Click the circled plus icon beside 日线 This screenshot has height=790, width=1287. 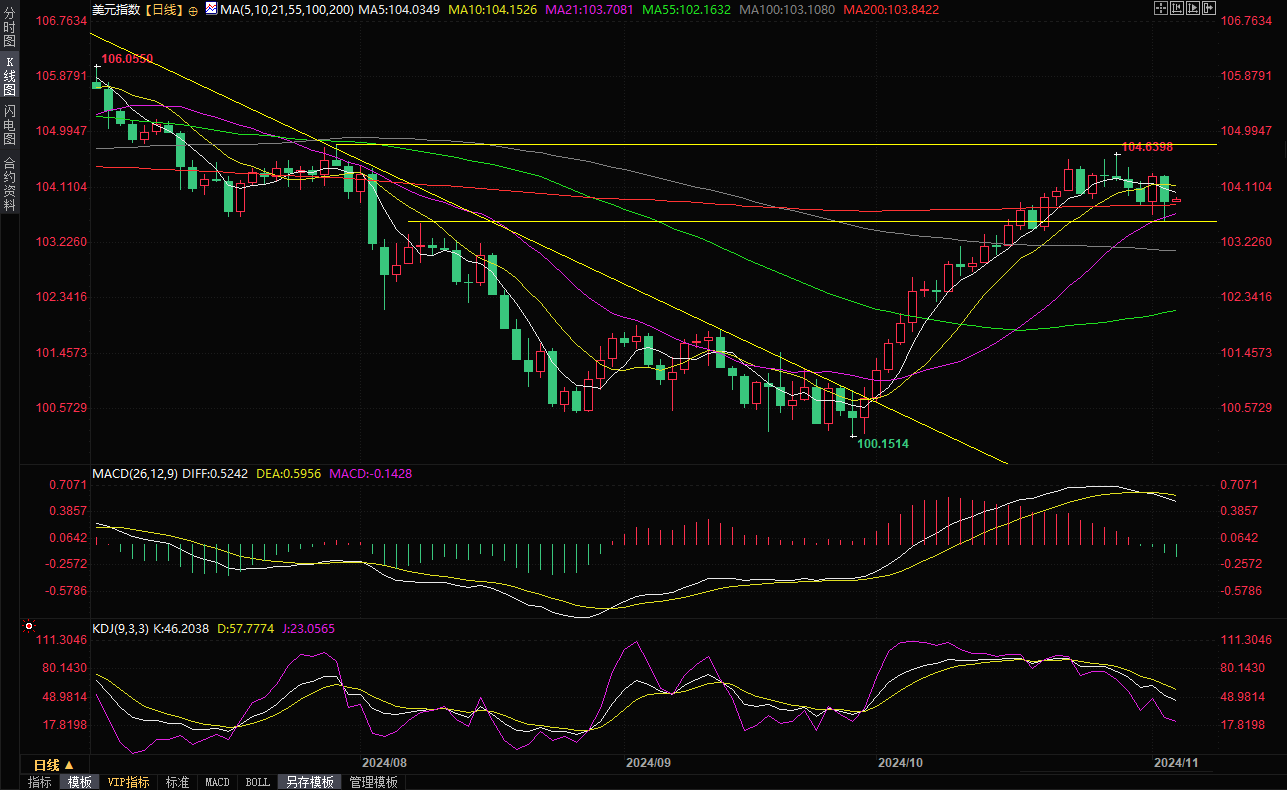pyautogui.click(x=193, y=10)
